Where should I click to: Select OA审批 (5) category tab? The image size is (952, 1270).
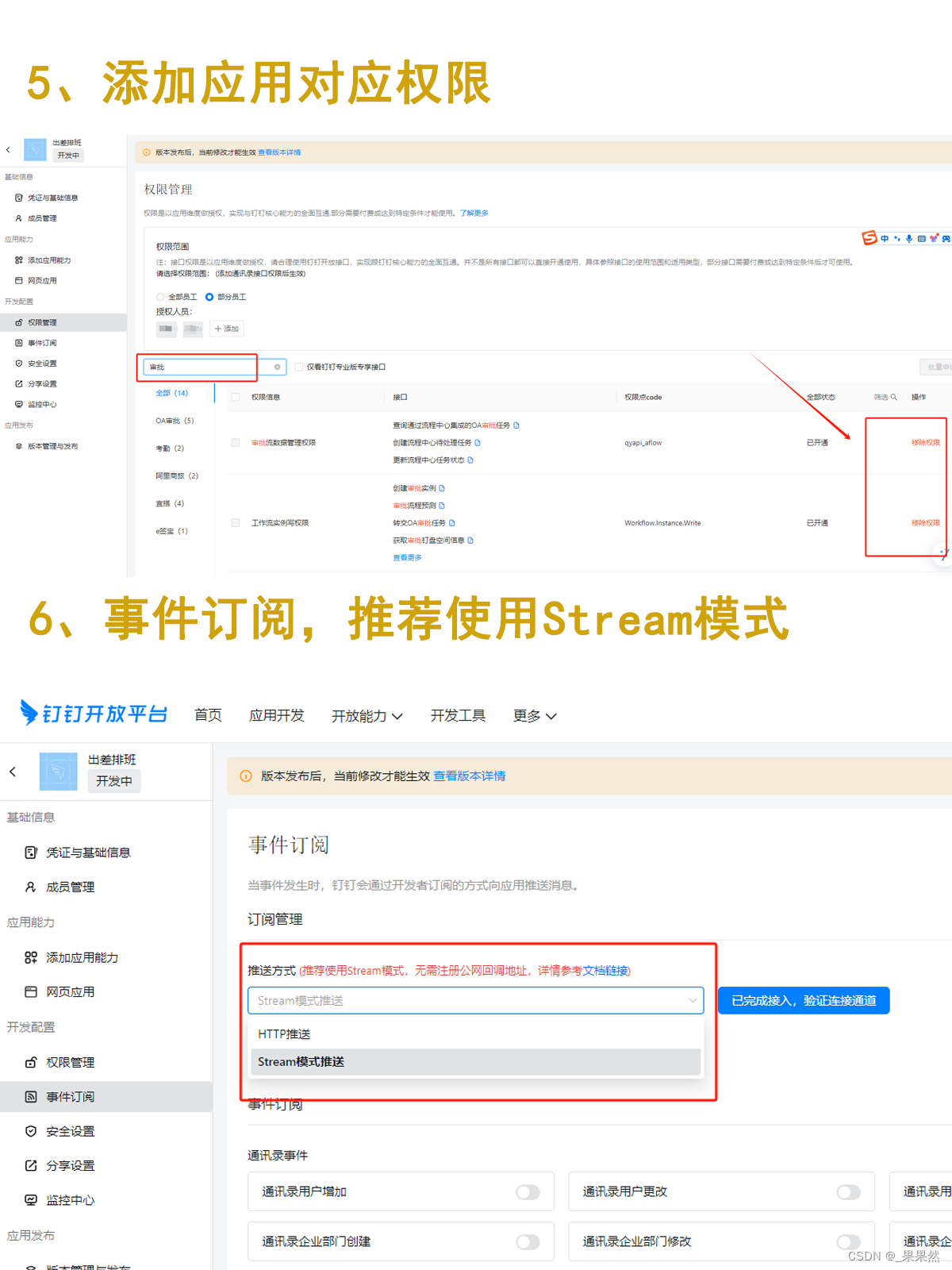[175, 421]
